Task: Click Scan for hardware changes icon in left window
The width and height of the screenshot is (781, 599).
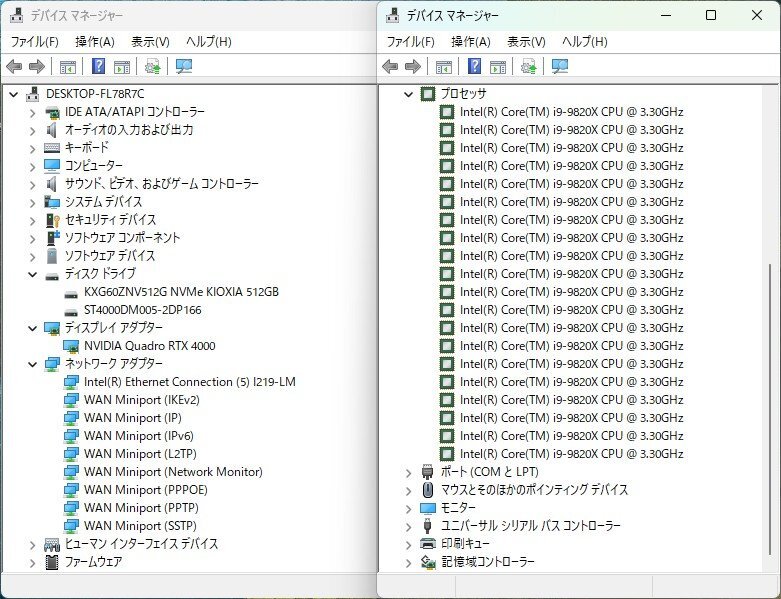Action: [x=184, y=66]
